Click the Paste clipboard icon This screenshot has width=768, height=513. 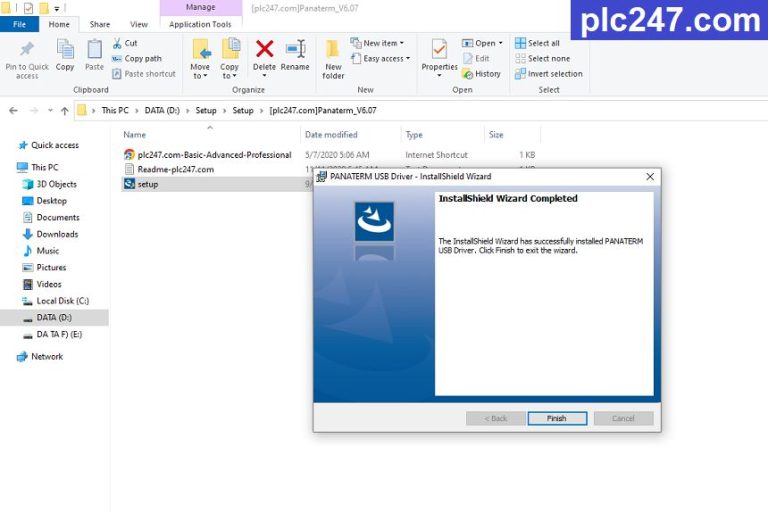pos(94,49)
